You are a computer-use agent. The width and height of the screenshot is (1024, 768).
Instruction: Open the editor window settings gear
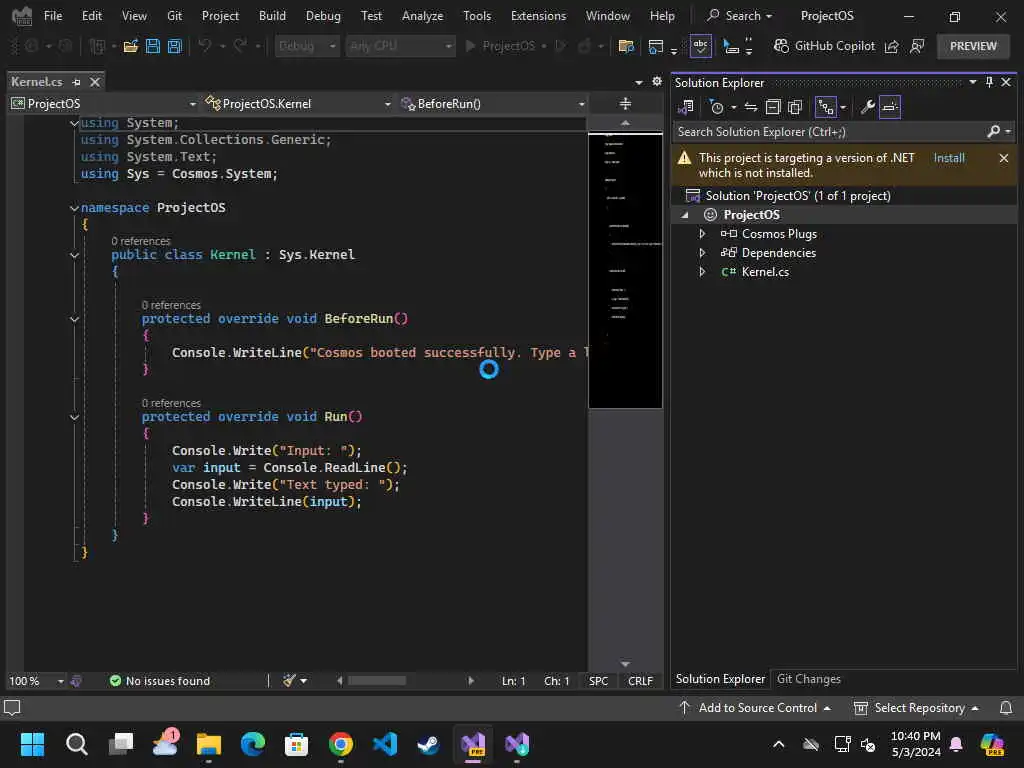(657, 82)
